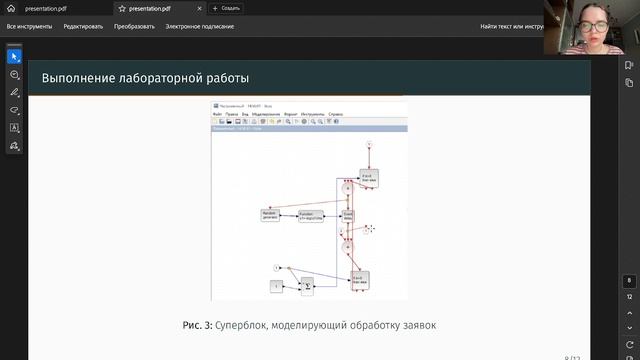Click the slide title Выполнение лабораторной работы
The height and width of the screenshot is (360, 640).
point(145,78)
